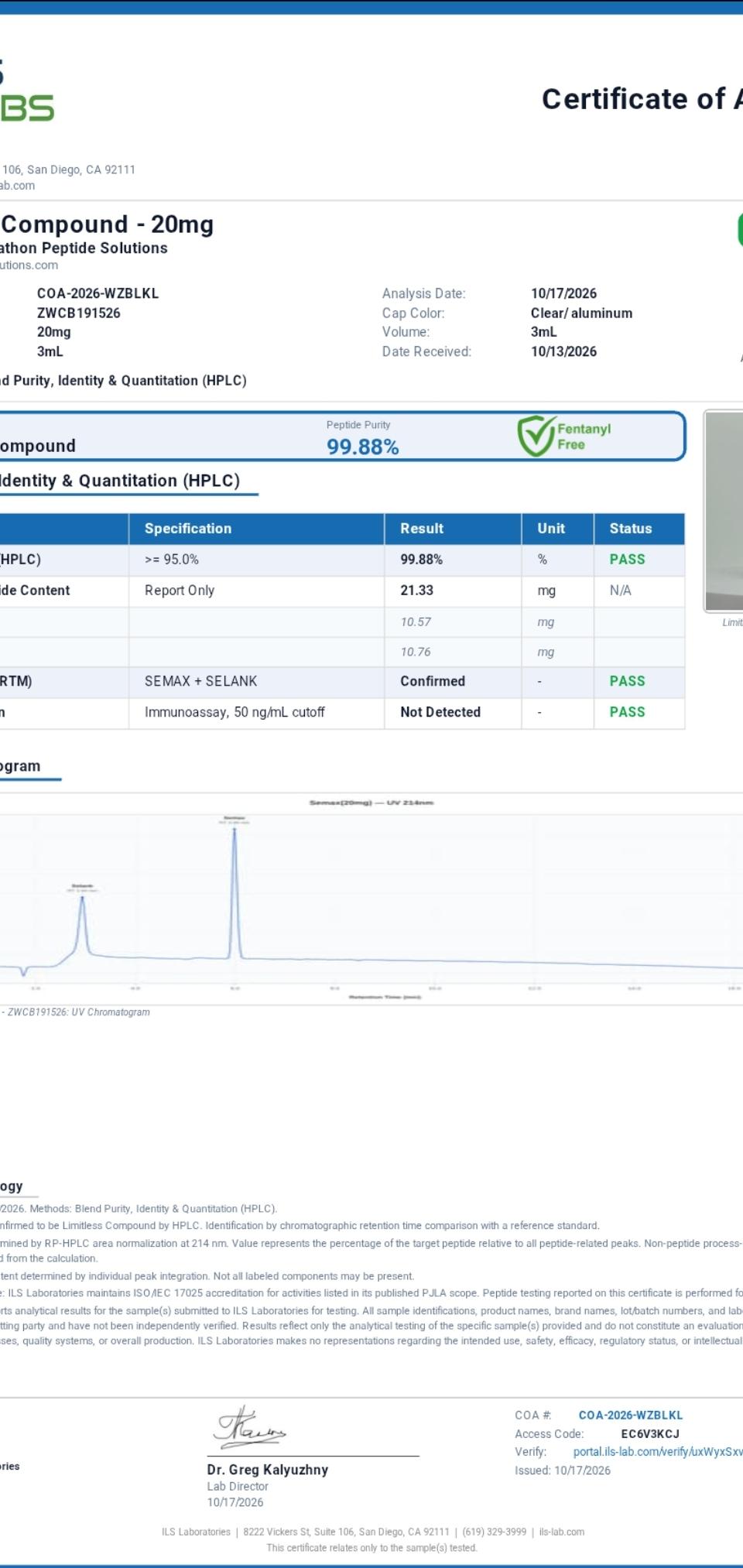The width and height of the screenshot is (743, 1568).
Task: Click the Fentanyl Free shield checkmark icon
Action: (537, 436)
